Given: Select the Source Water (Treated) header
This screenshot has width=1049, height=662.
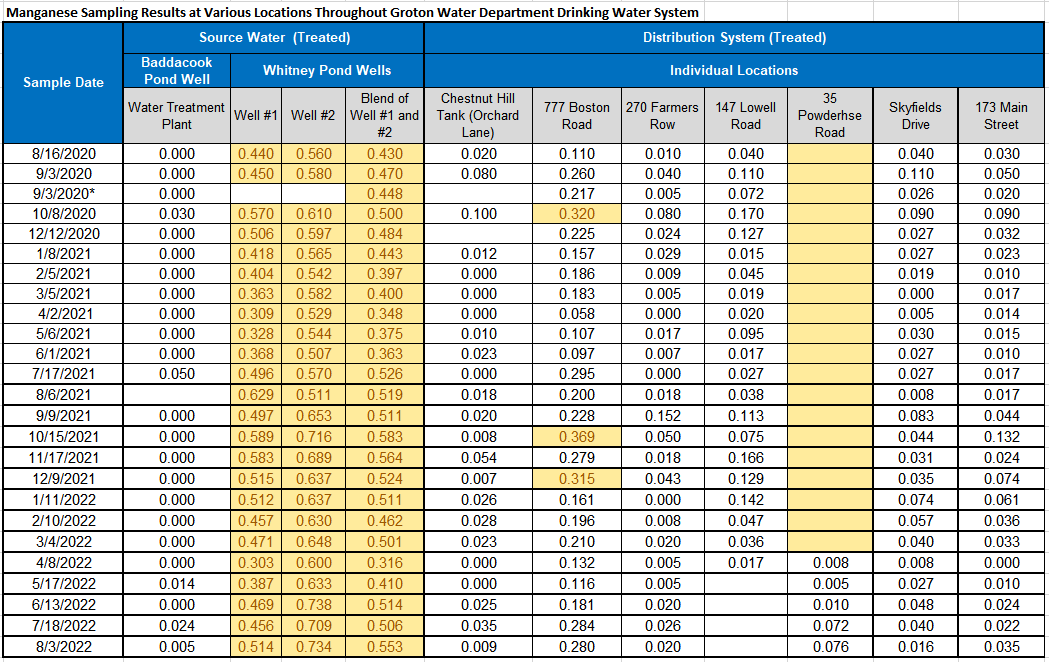Looking at the screenshot, I should click(x=274, y=37).
